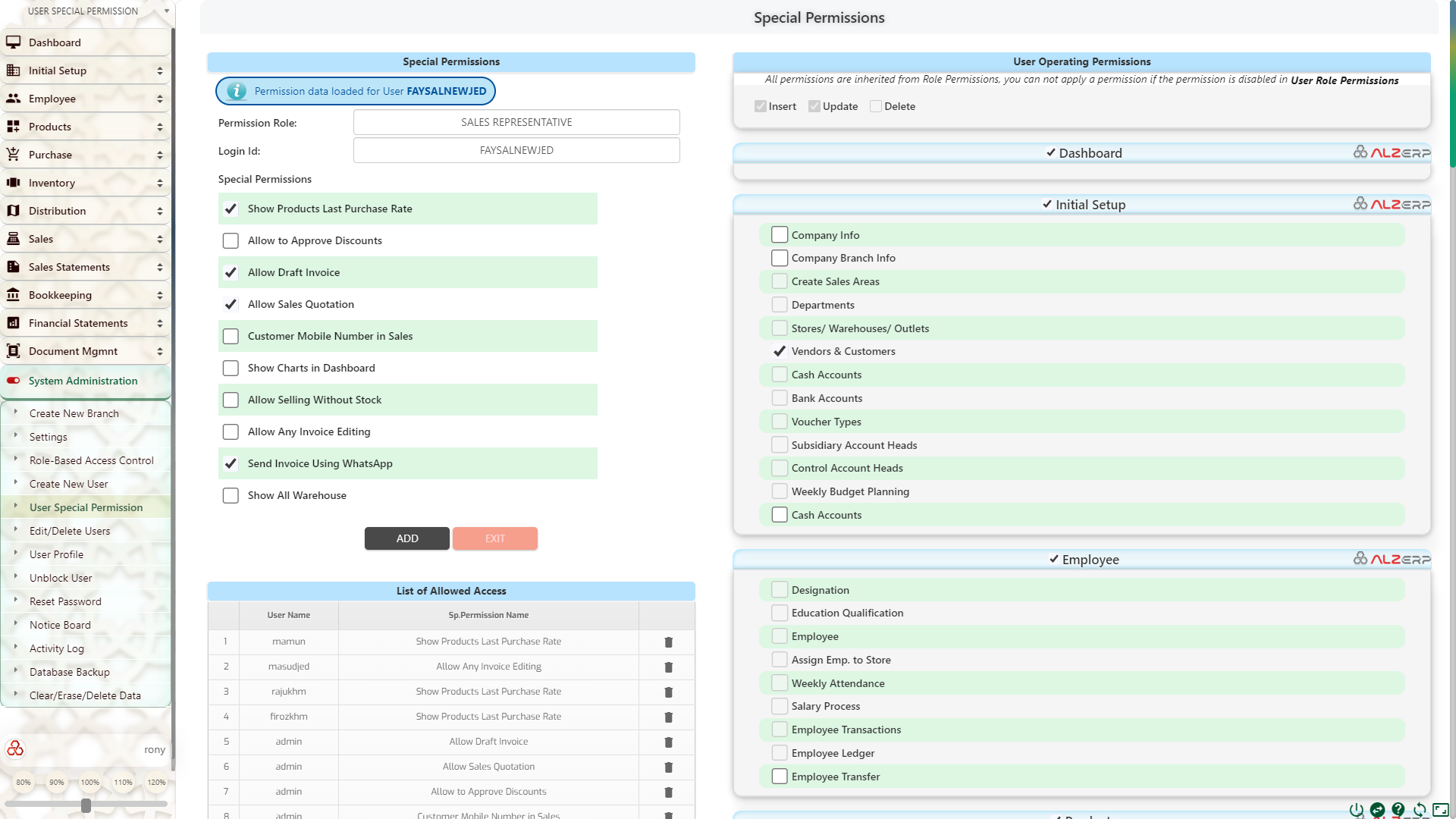
Task: Enable the Allow to Approve Discounts checkbox
Action: (x=231, y=240)
